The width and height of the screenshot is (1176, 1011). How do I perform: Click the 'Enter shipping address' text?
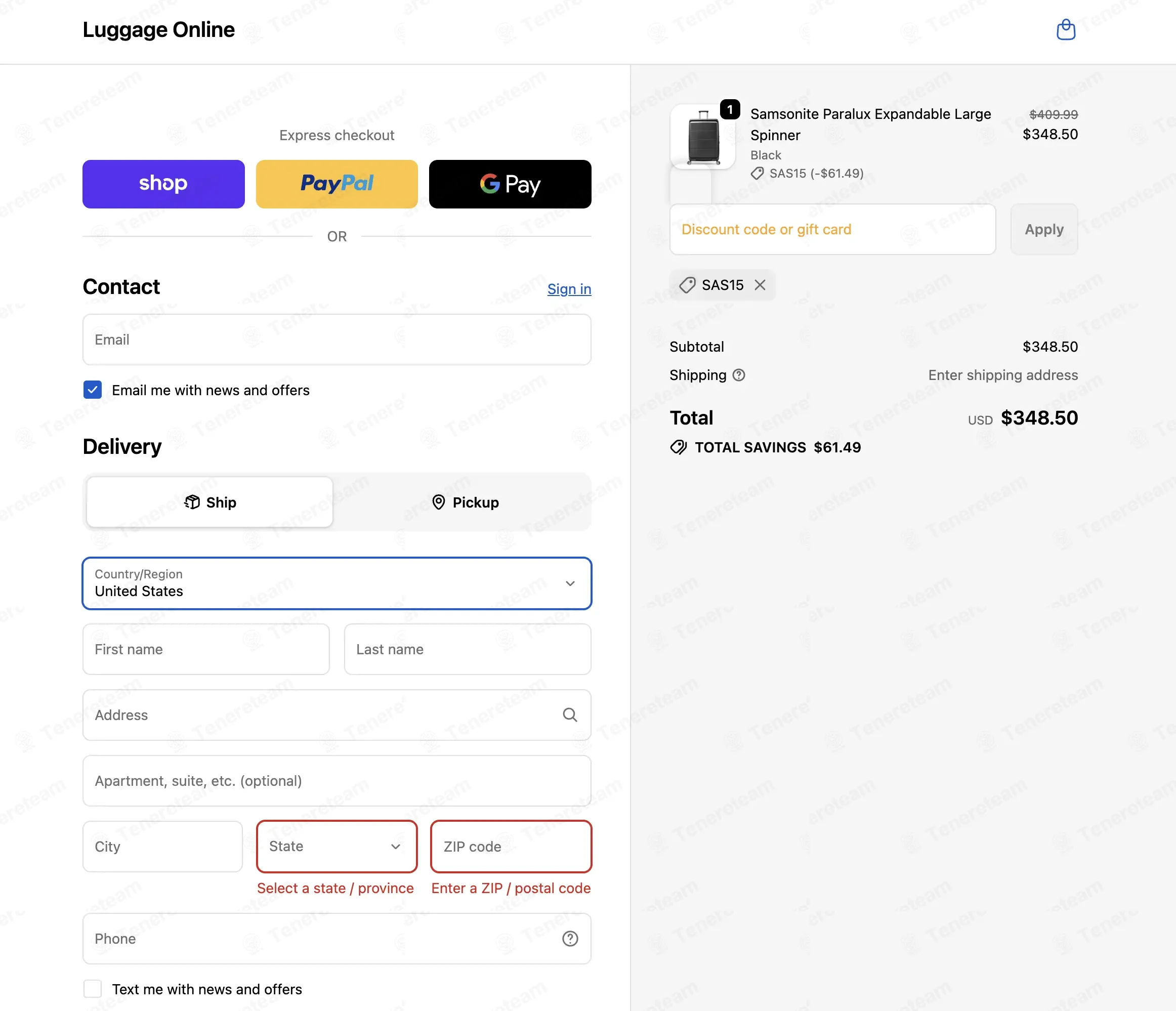[1003, 375]
